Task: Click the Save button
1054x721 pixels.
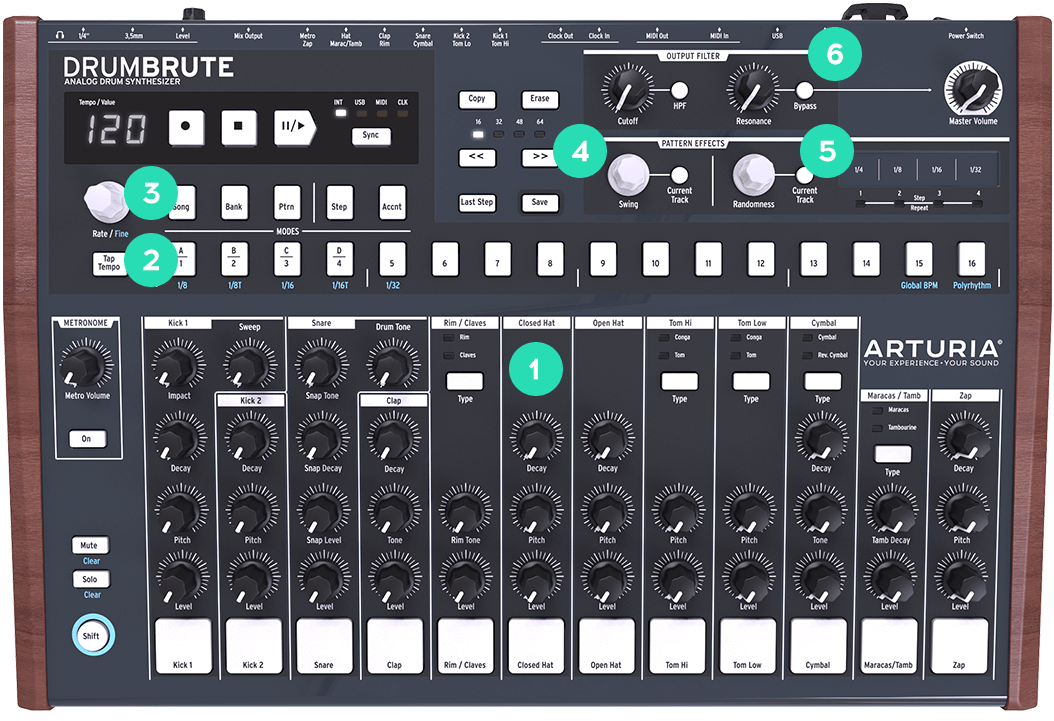Action: pyautogui.click(x=540, y=202)
